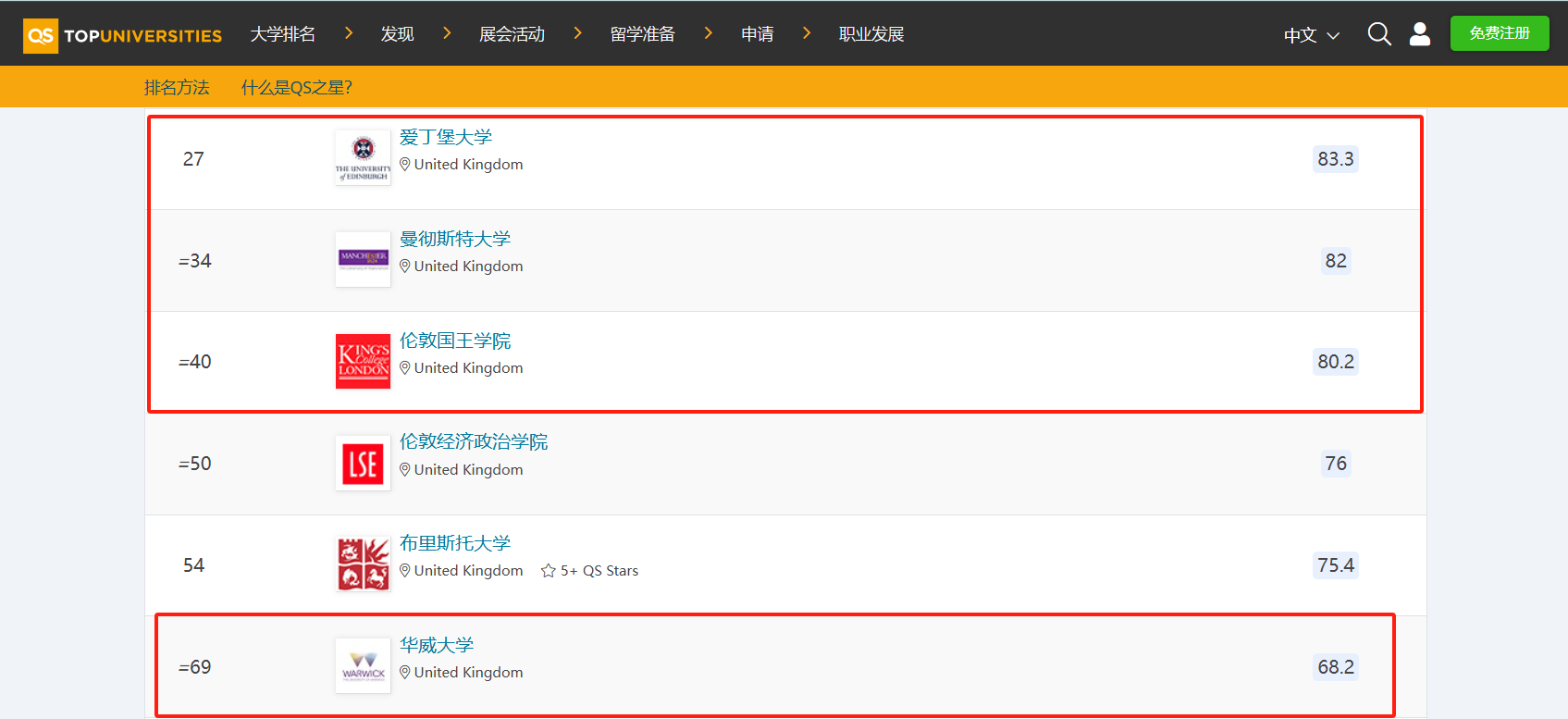
Task: Open the 伦敦经济政治学院 university link
Action: click(473, 442)
